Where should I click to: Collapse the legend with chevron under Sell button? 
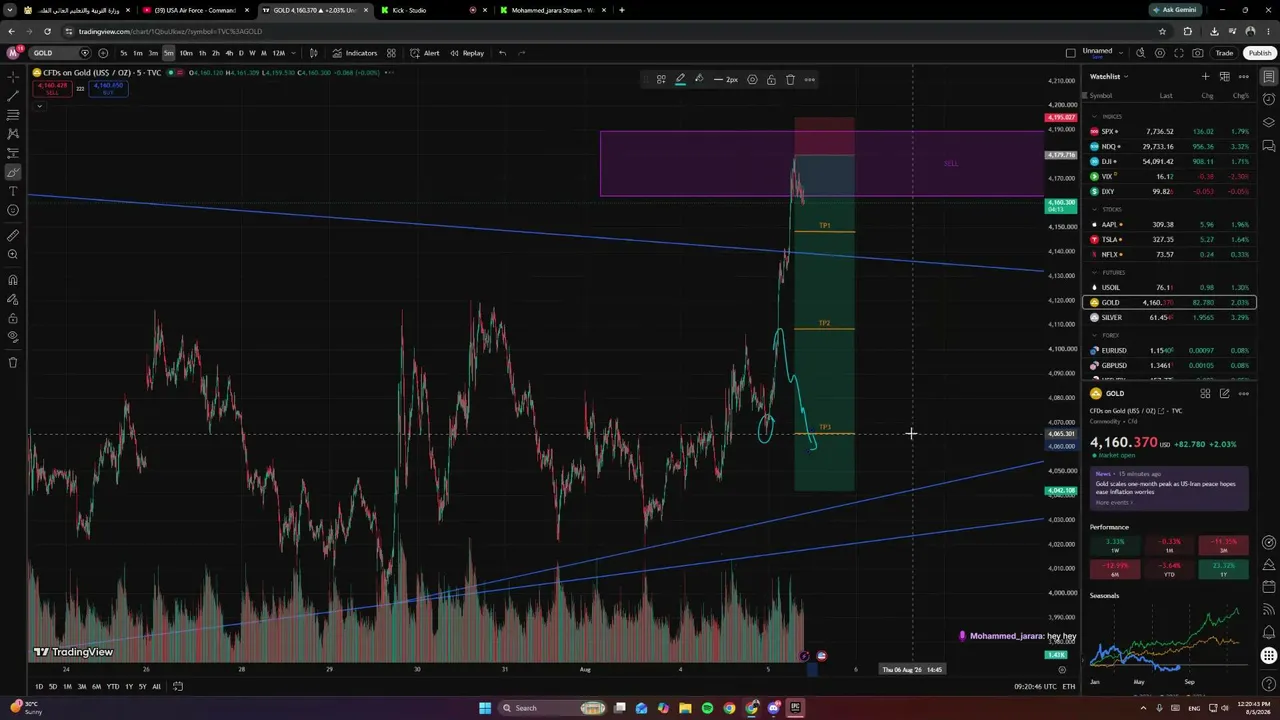point(39,104)
